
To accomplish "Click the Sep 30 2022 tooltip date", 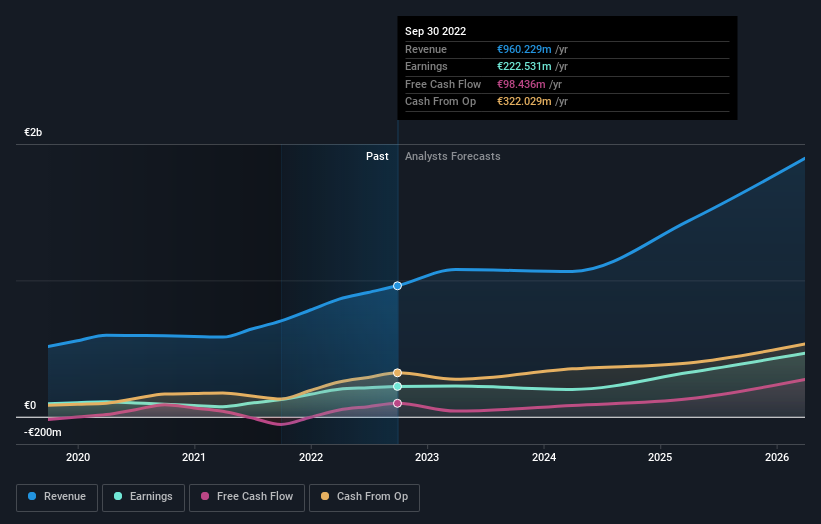I will coord(435,31).
